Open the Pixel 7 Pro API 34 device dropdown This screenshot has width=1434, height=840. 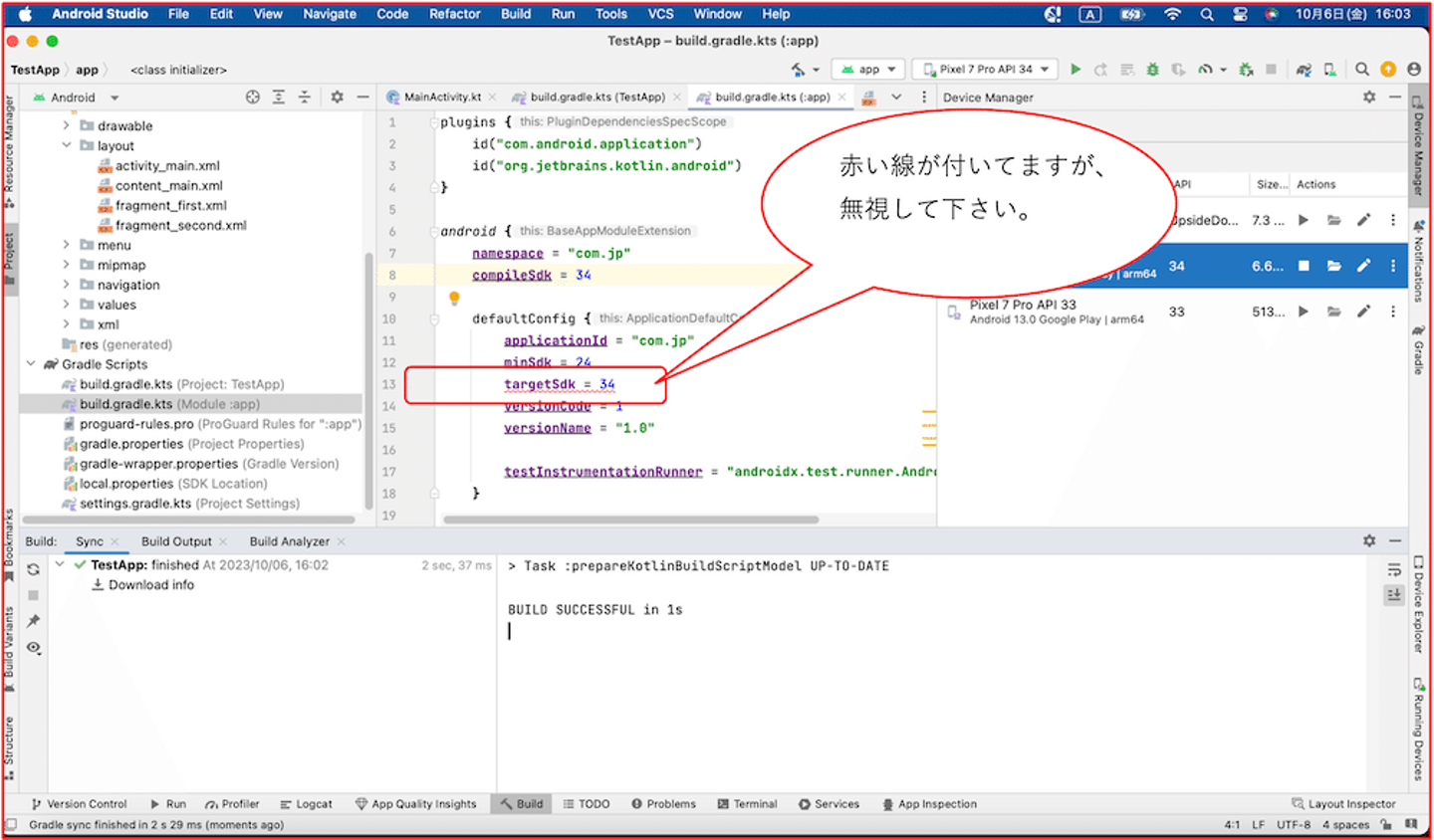coord(984,70)
